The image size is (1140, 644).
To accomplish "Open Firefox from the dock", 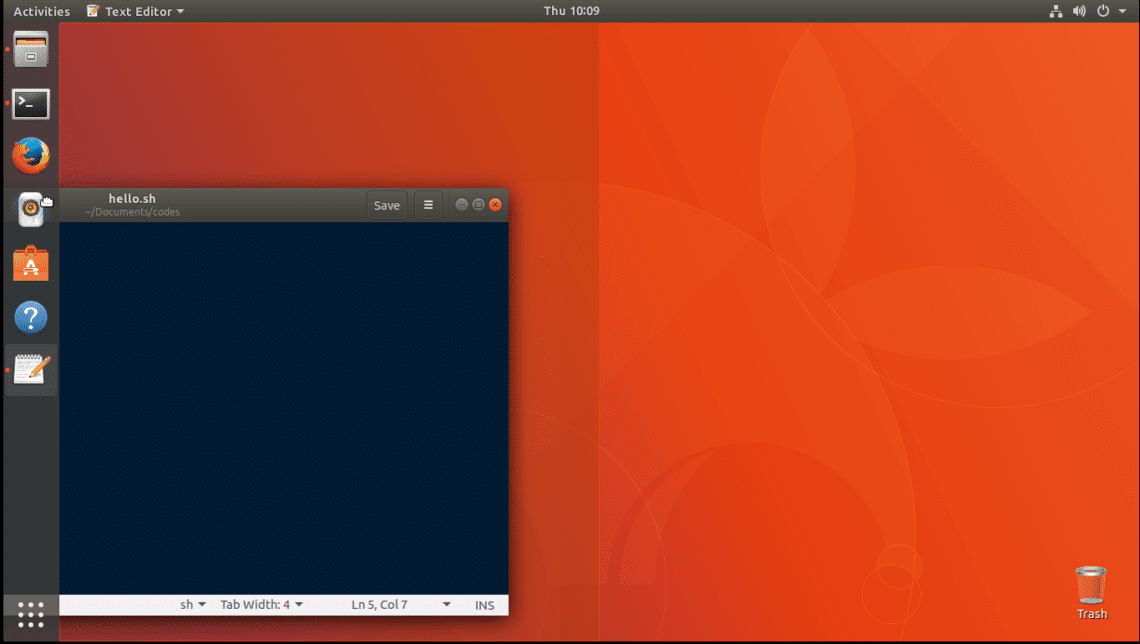I will pyautogui.click(x=30, y=156).
